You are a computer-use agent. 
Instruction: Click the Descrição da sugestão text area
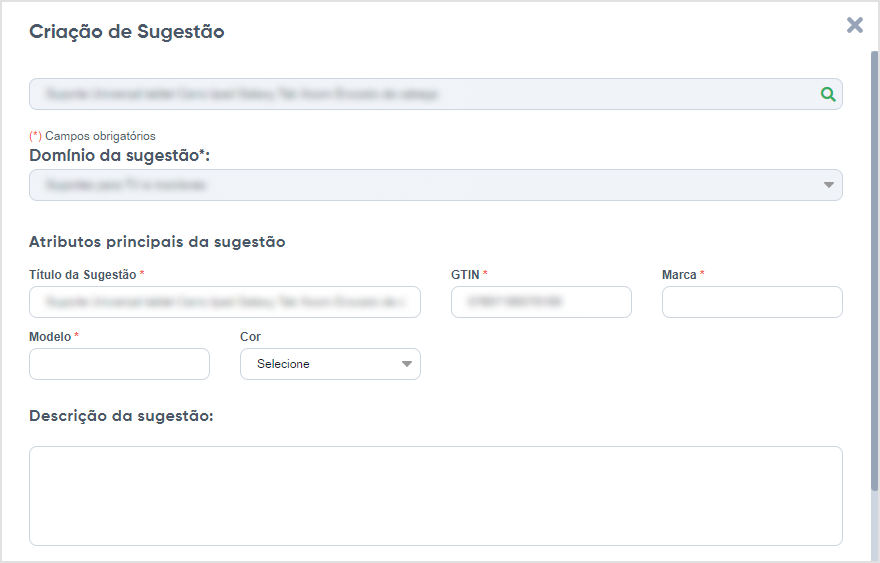point(436,496)
